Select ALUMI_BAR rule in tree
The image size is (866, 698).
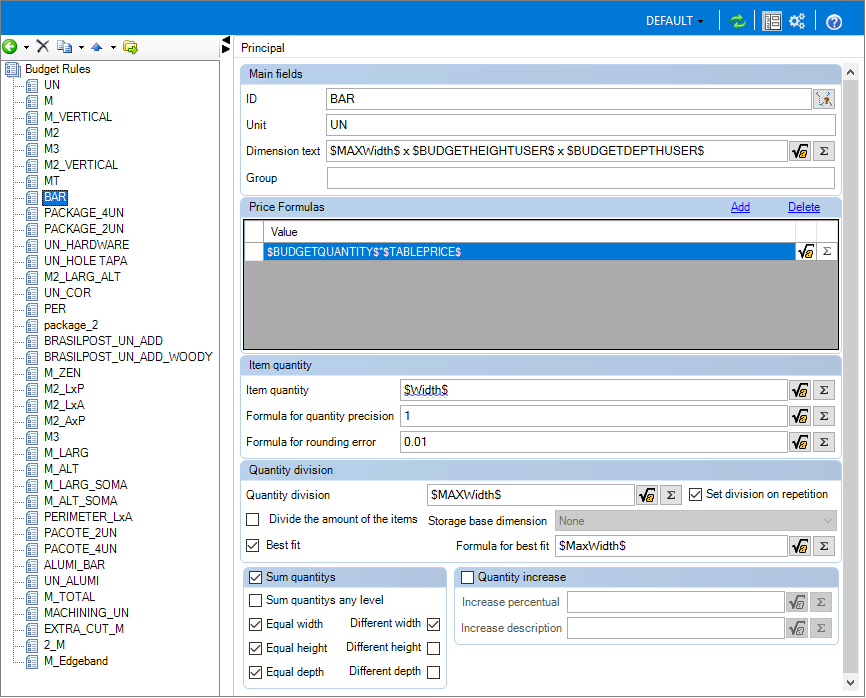(x=74, y=565)
